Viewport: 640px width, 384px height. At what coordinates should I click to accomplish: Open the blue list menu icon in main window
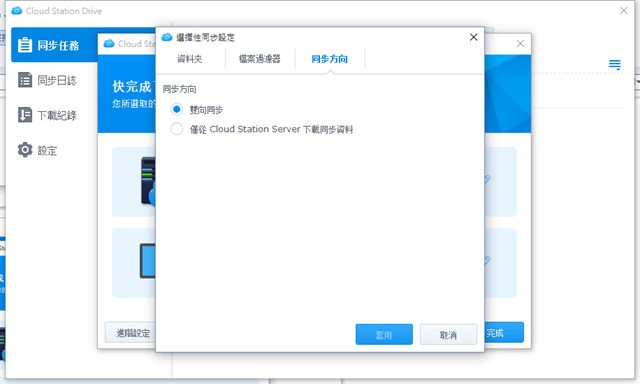(x=615, y=64)
